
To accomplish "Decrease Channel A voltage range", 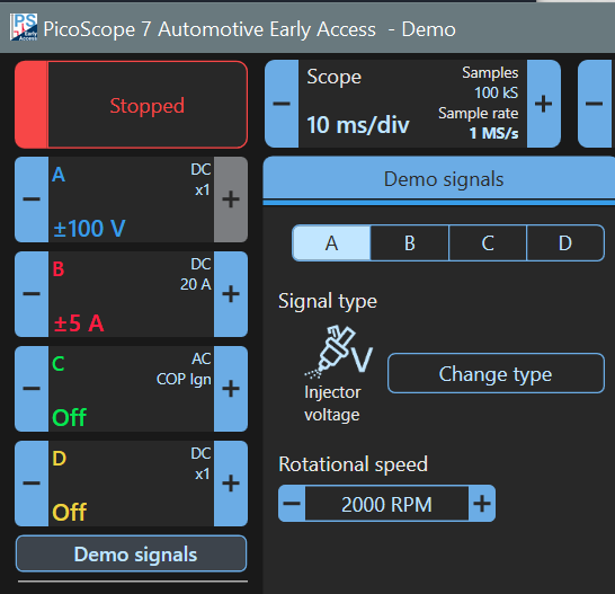I will (31, 199).
